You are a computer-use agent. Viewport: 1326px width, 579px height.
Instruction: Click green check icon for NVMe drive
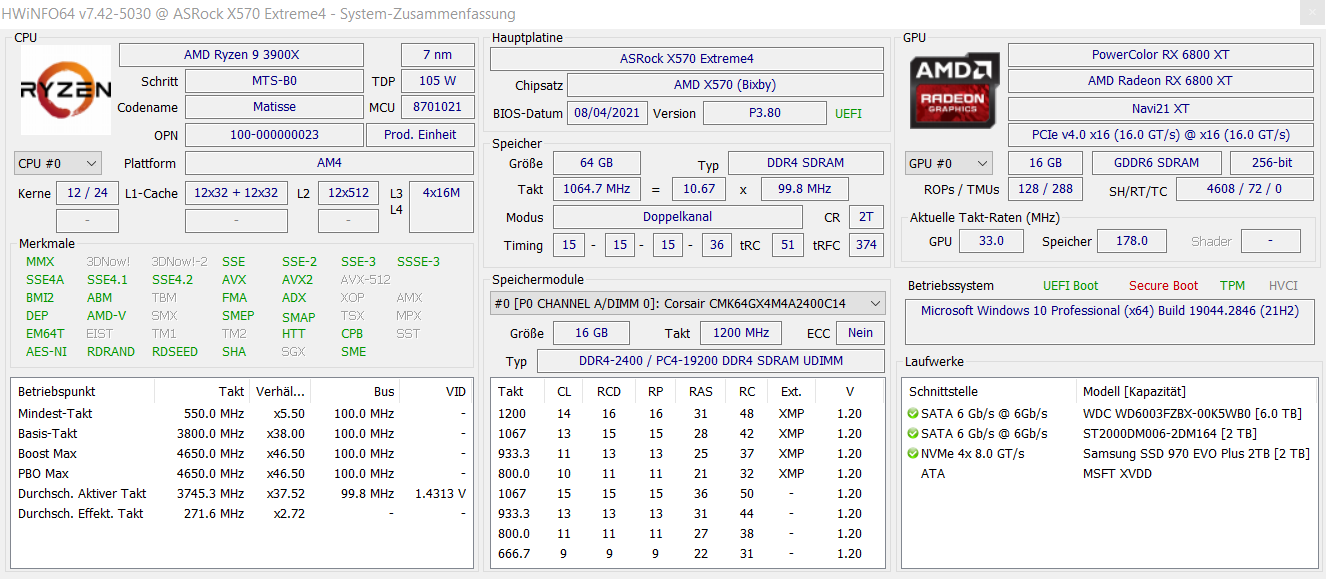coord(913,453)
